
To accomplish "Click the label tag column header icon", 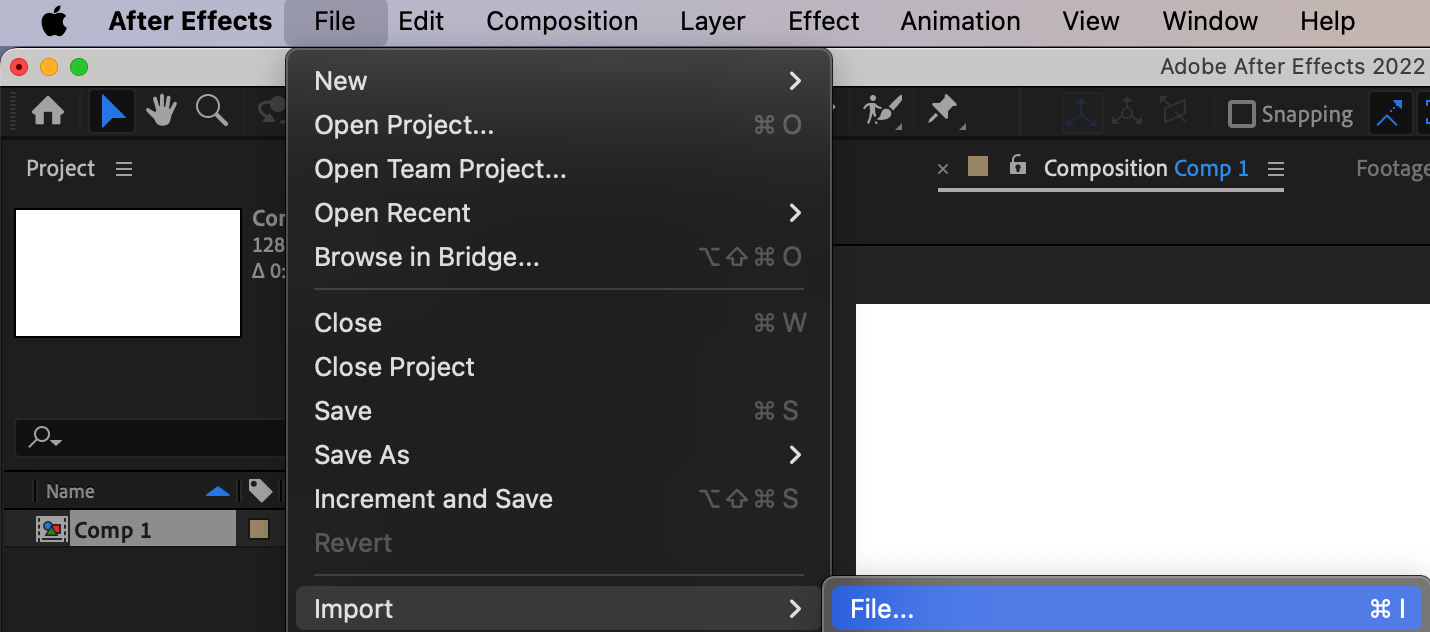I will (260, 491).
